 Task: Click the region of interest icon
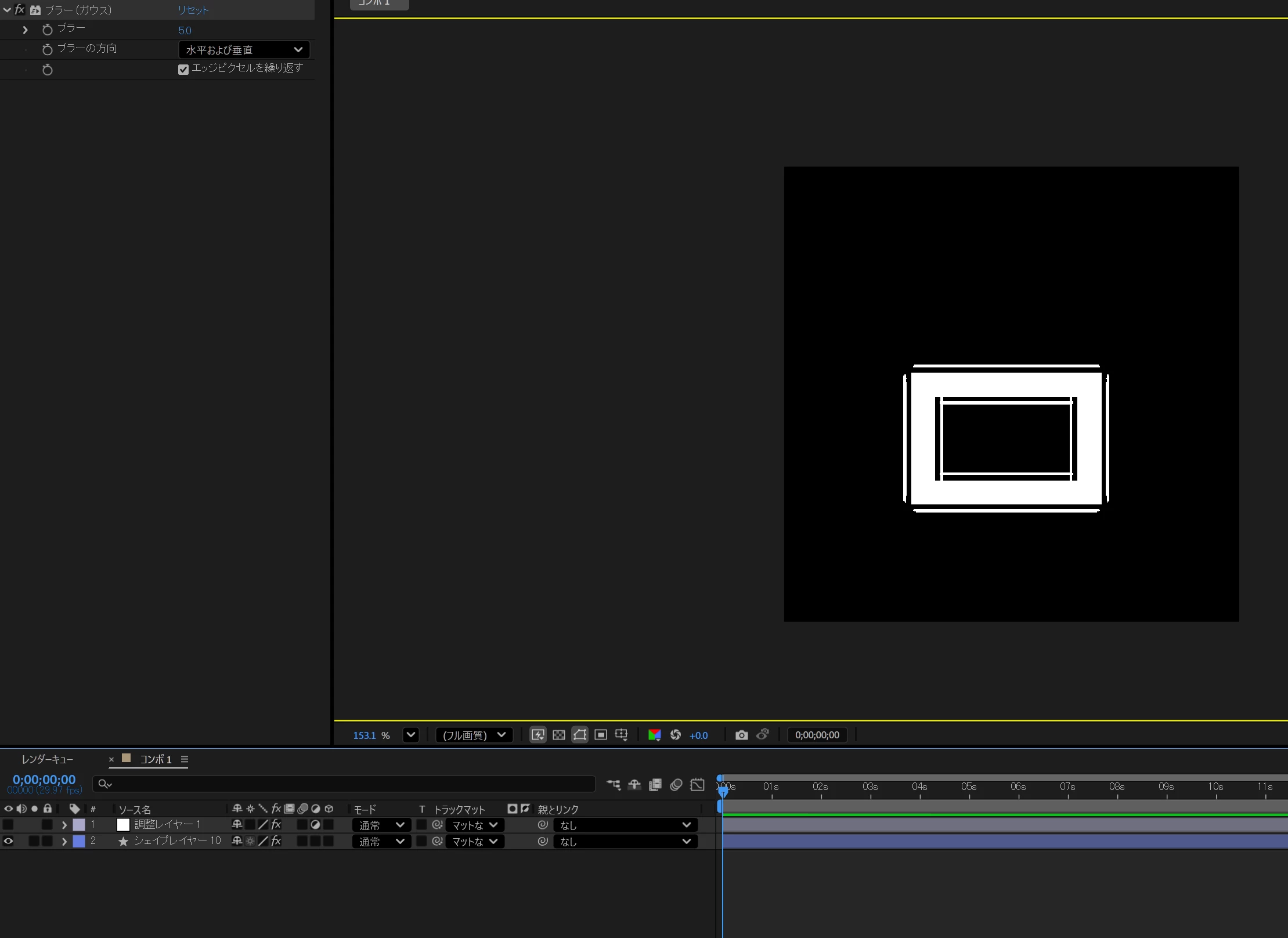click(601, 735)
